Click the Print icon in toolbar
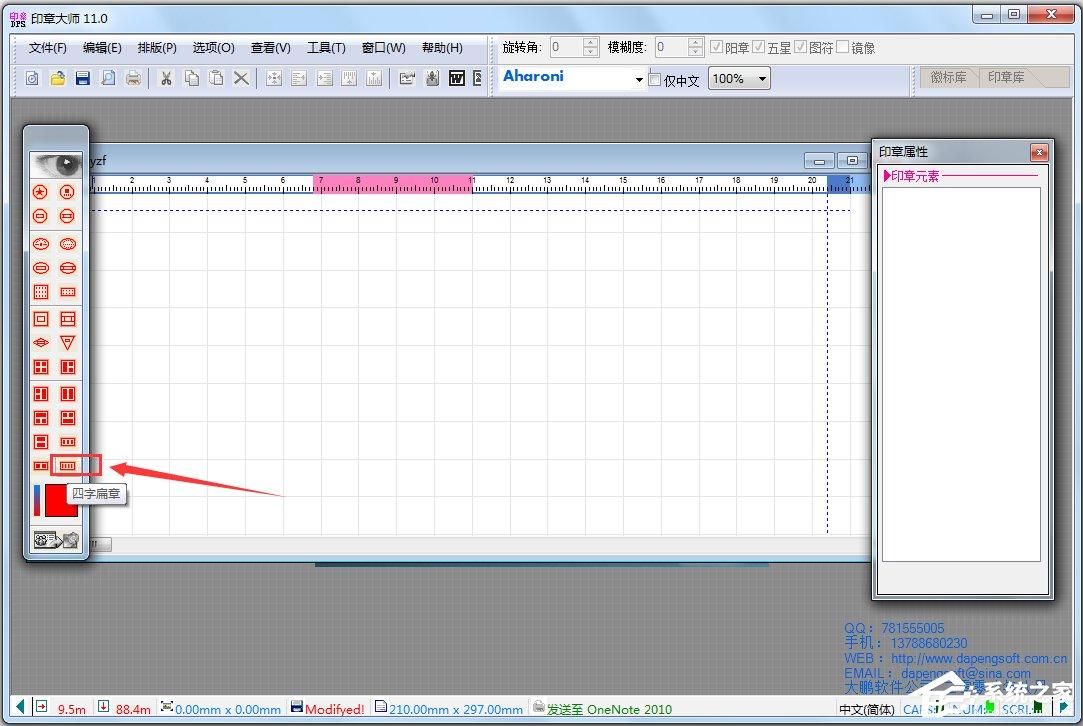1083x726 pixels. click(x=133, y=78)
